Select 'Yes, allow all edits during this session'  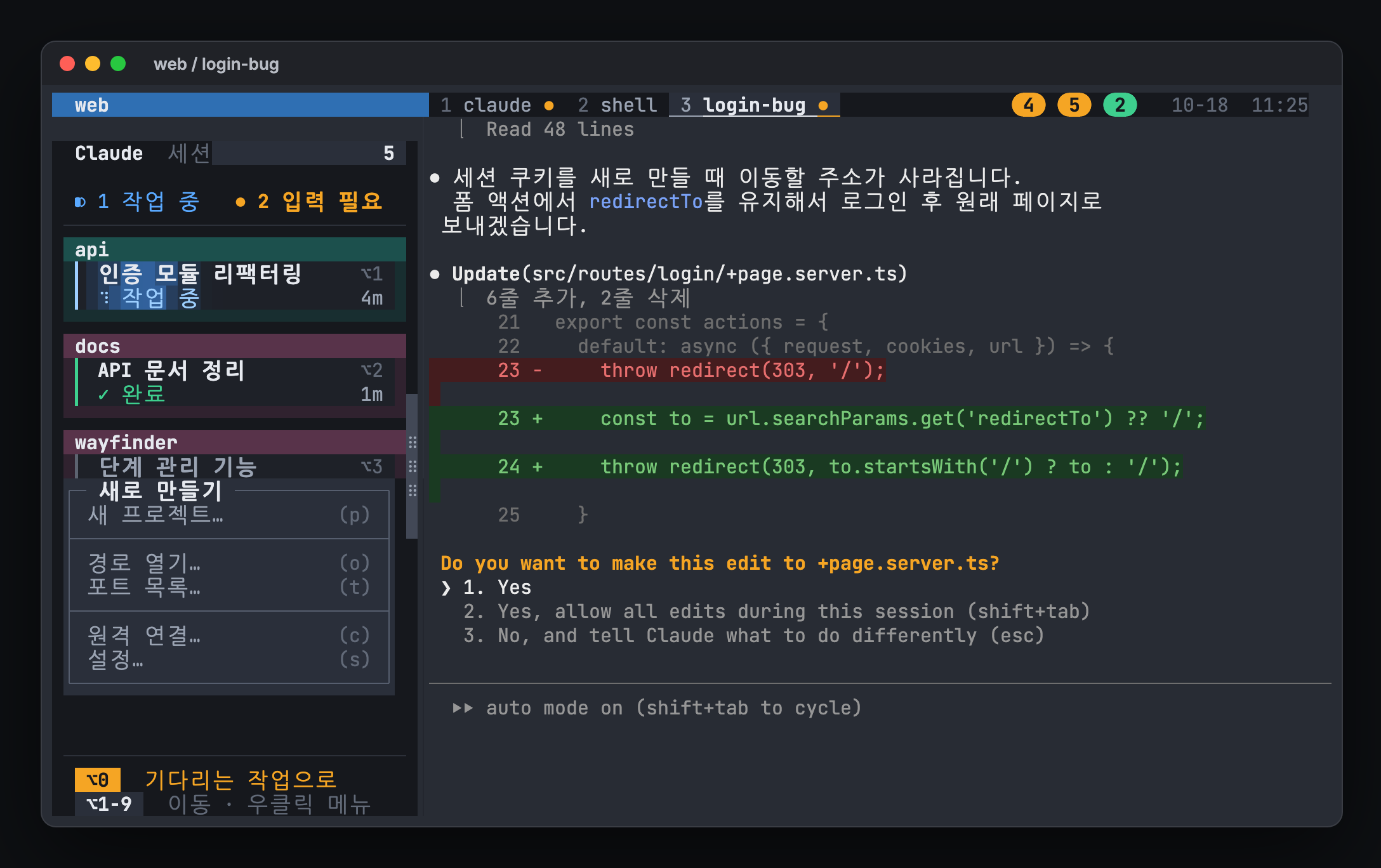[x=777, y=612]
